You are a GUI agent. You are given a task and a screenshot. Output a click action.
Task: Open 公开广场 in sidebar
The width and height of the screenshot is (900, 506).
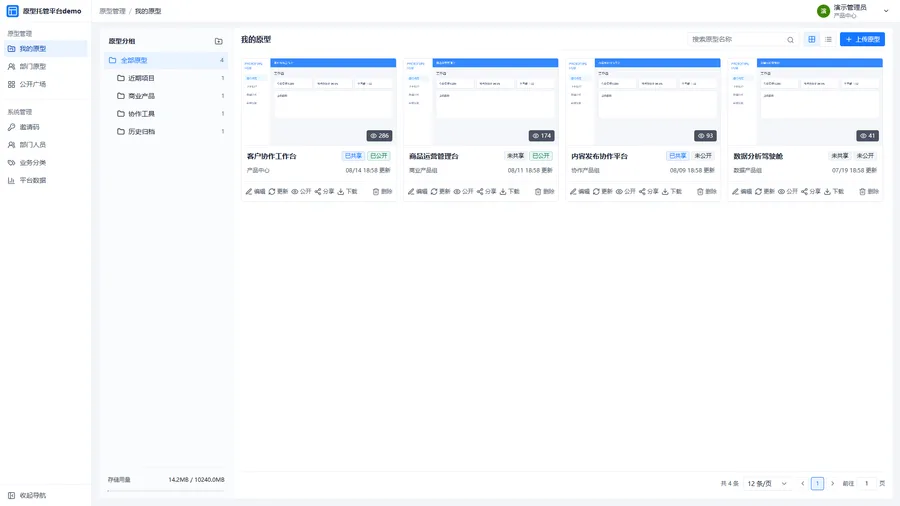click(44, 84)
